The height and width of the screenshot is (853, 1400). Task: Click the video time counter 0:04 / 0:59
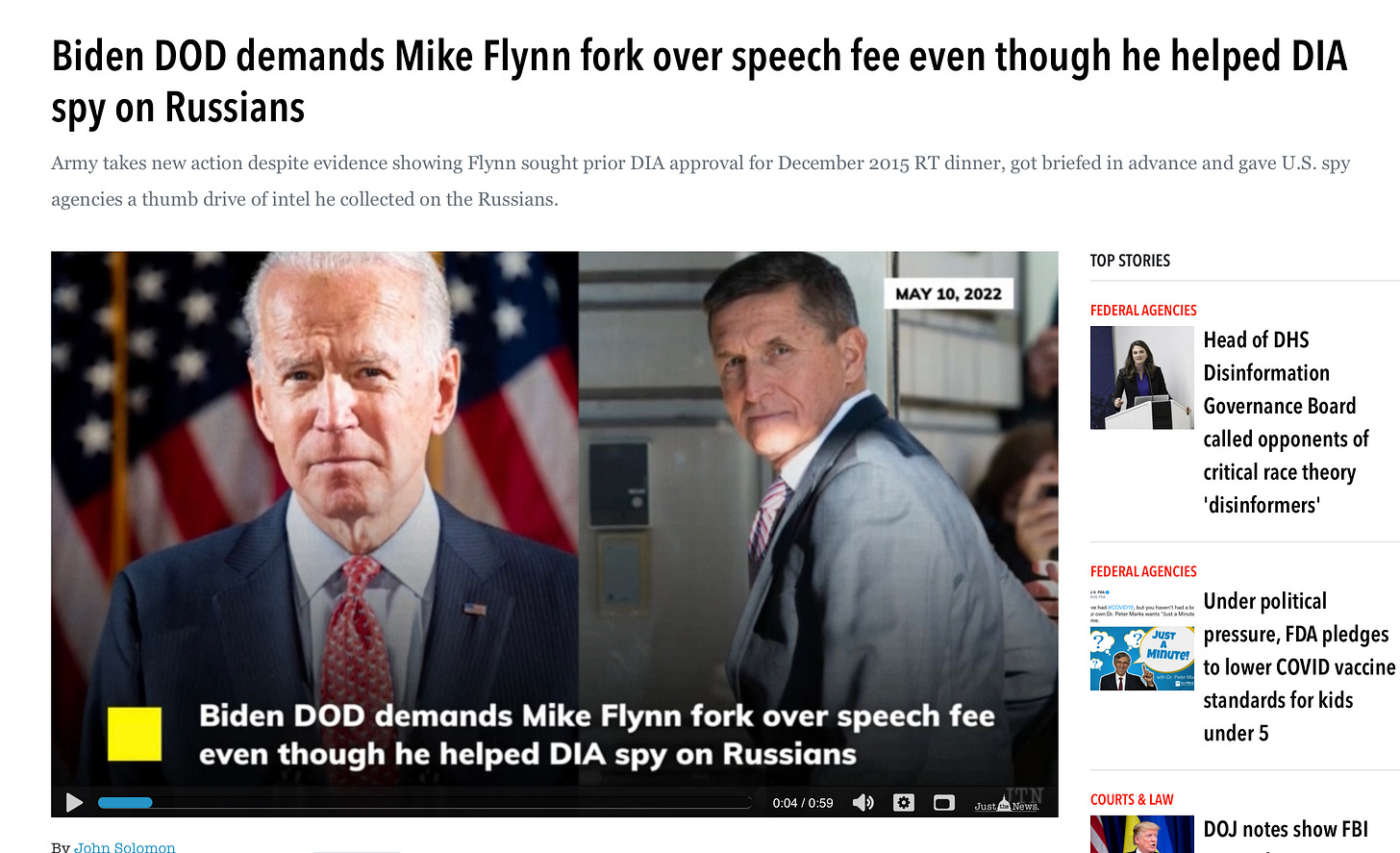803,803
